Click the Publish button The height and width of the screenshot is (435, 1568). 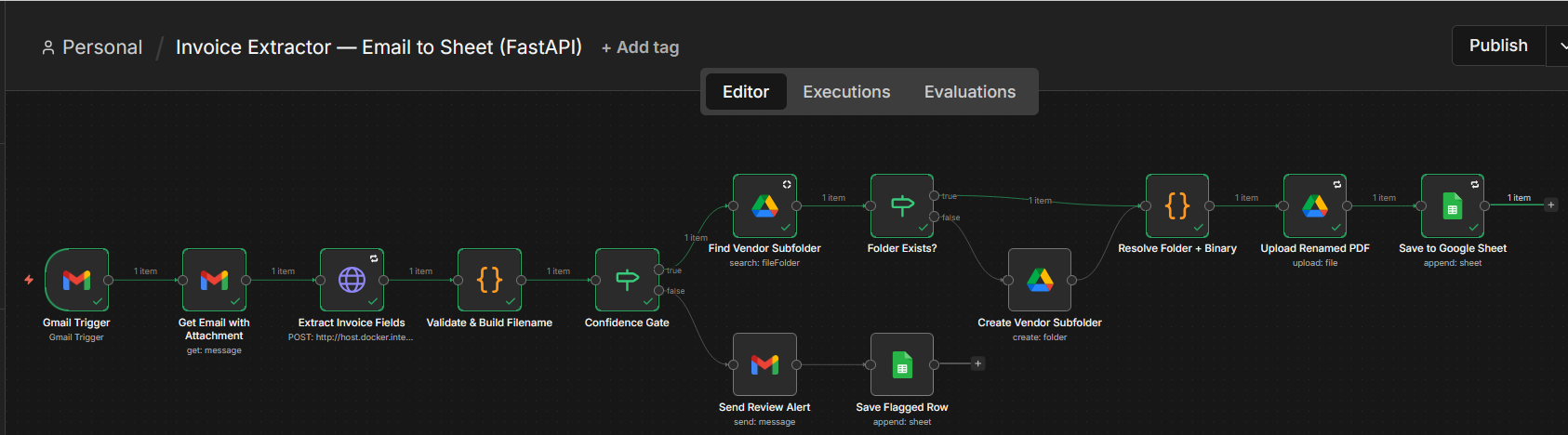tap(1498, 46)
